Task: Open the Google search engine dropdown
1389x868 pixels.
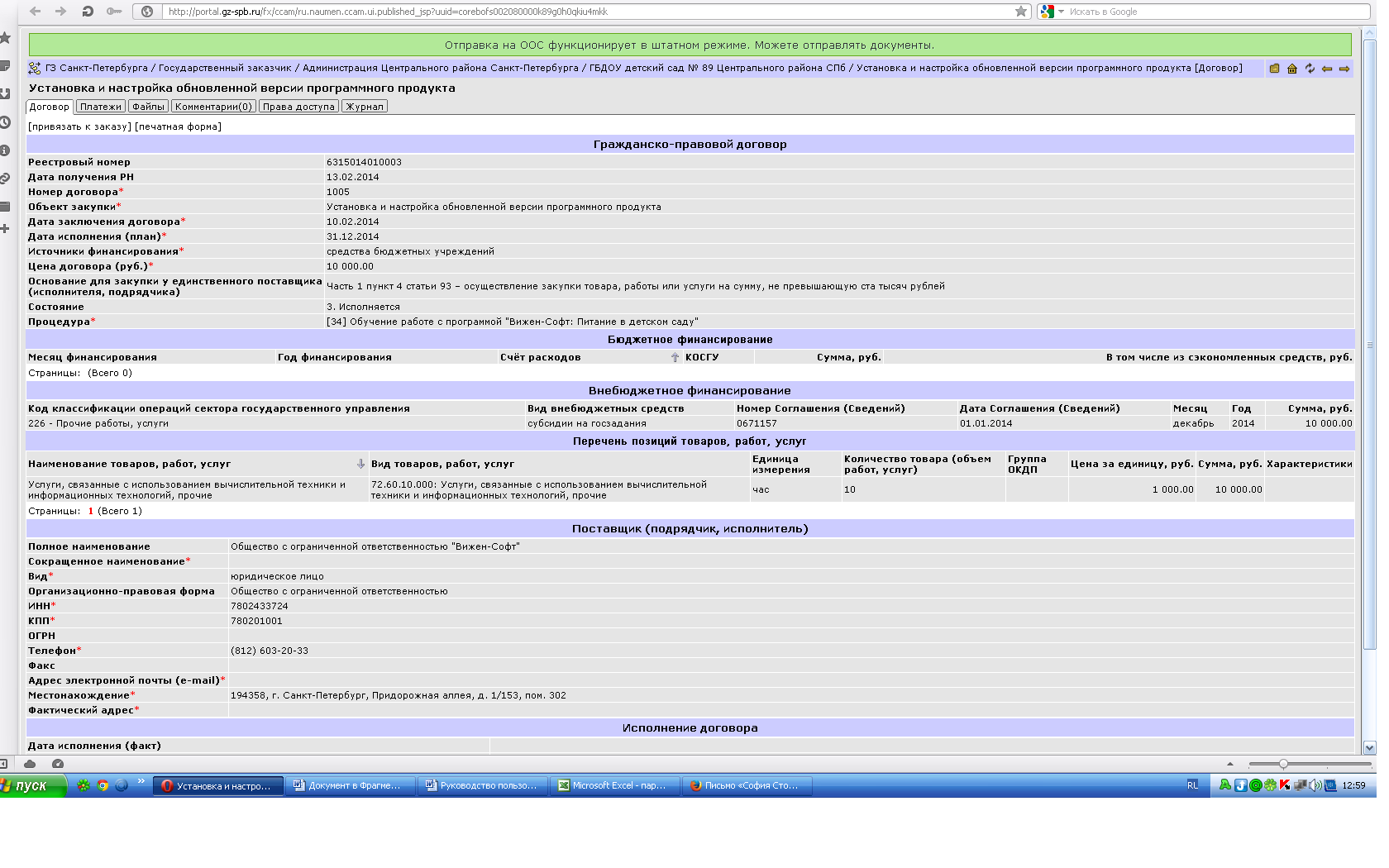Action: tap(1052, 12)
